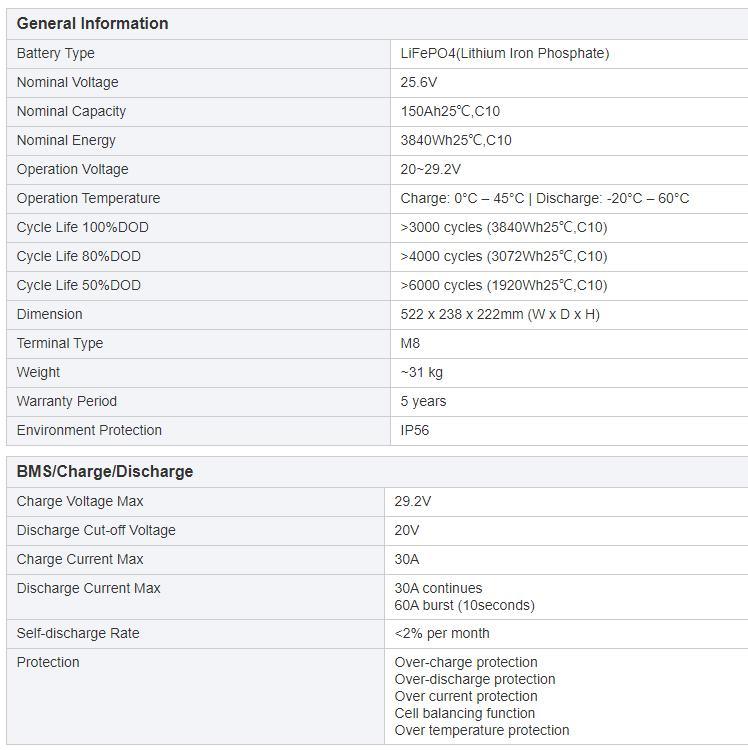Select the Weight ~31 kg value
Image resolution: width=748 pixels, height=750 pixels.
(x=421, y=372)
